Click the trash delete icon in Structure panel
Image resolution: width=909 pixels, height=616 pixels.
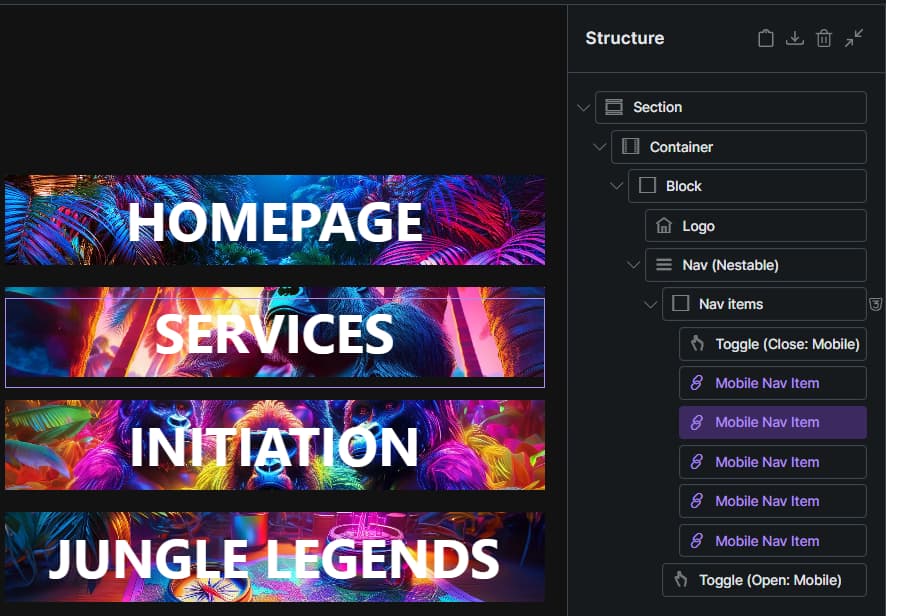point(824,38)
